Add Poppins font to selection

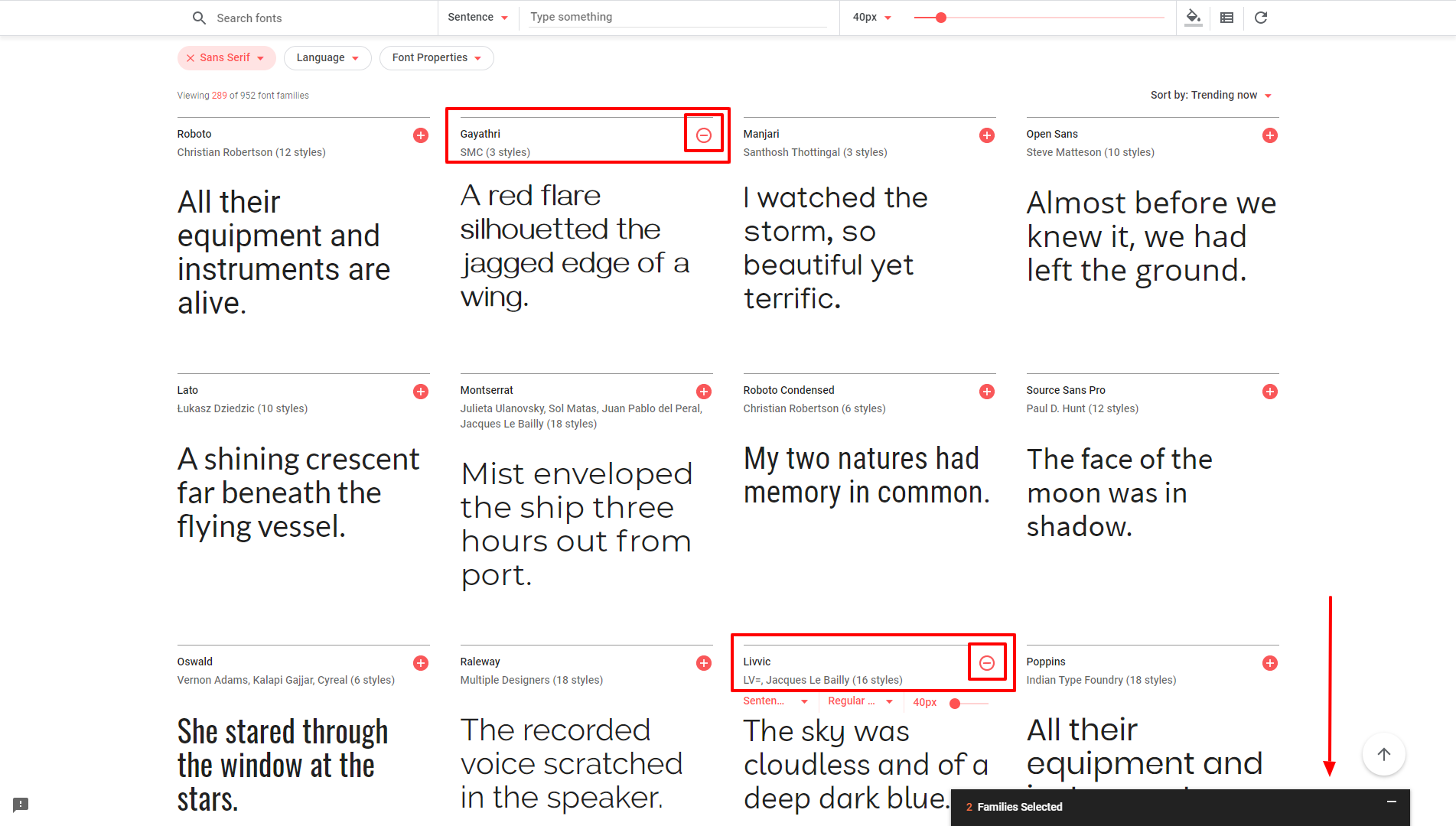pyautogui.click(x=1270, y=663)
